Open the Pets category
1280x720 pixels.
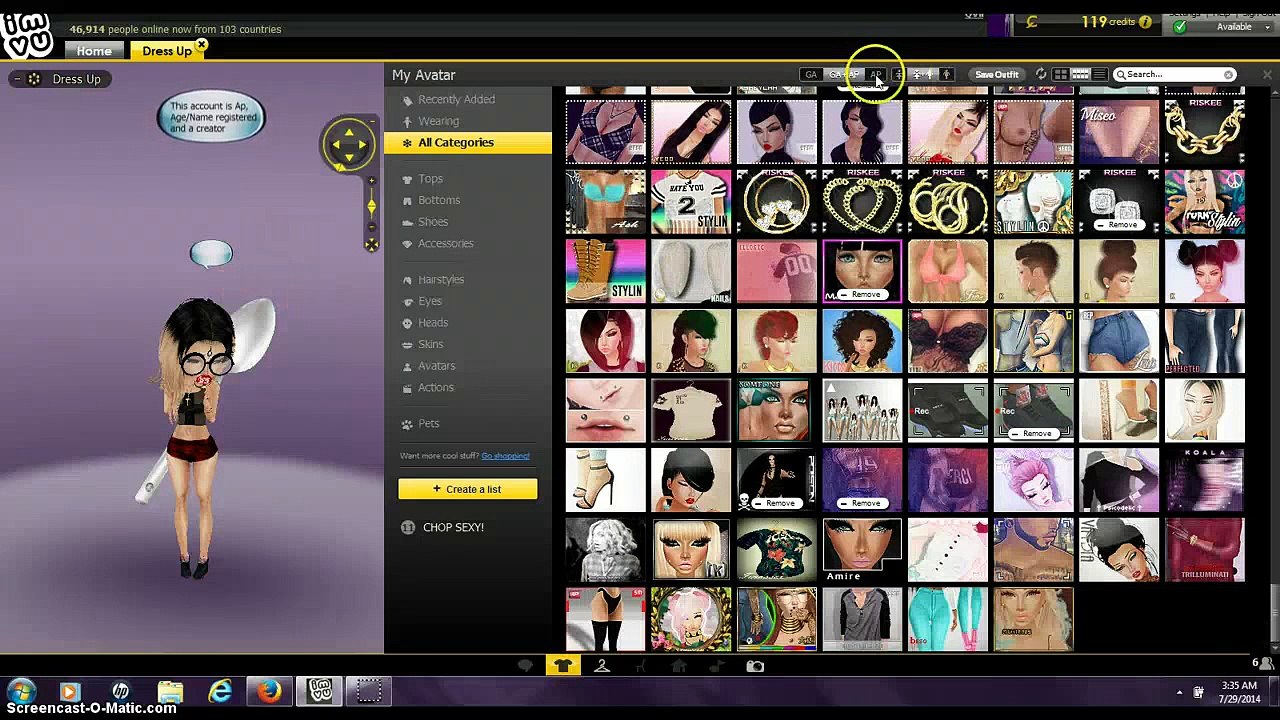tap(428, 424)
